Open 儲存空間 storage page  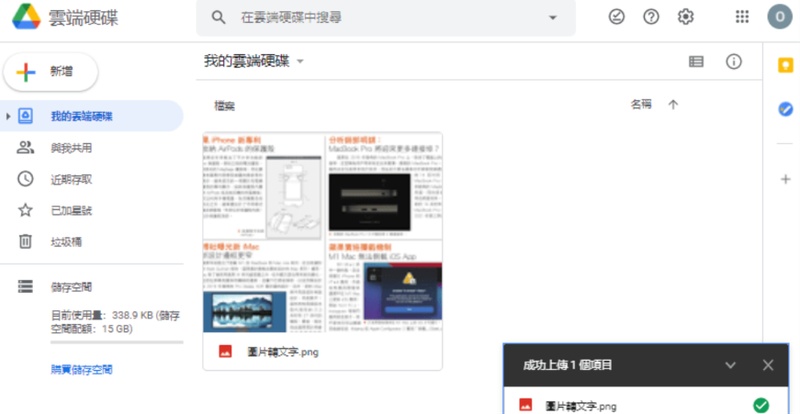tap(71, 287)
